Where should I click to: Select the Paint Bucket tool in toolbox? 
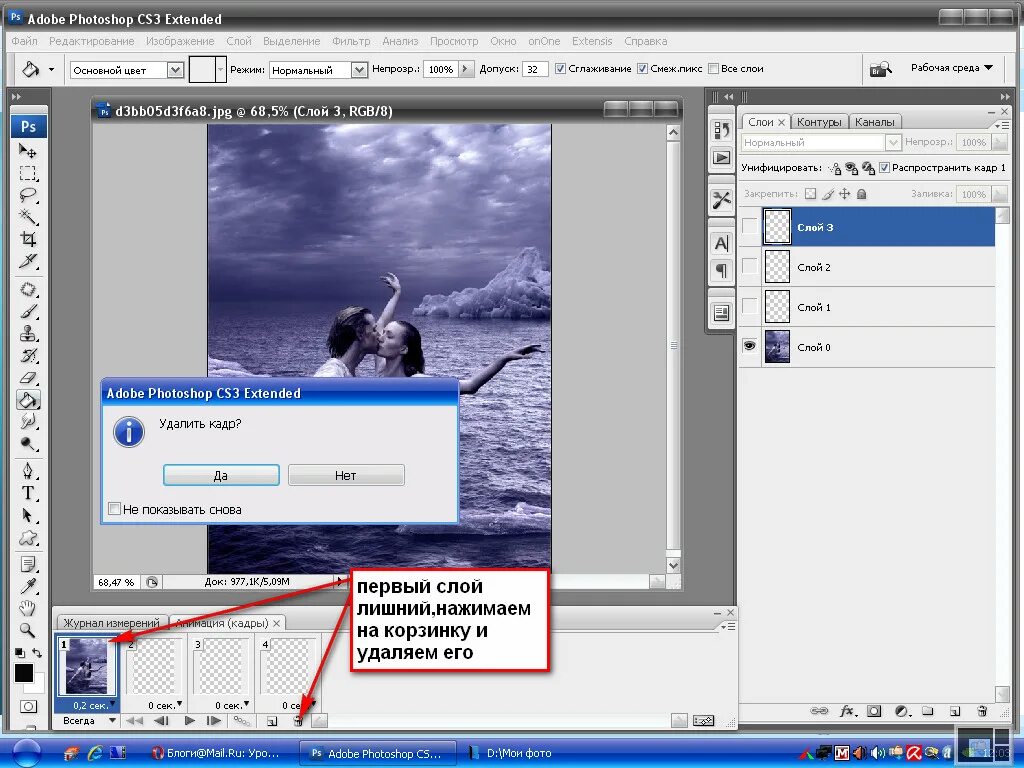[27, 400]
